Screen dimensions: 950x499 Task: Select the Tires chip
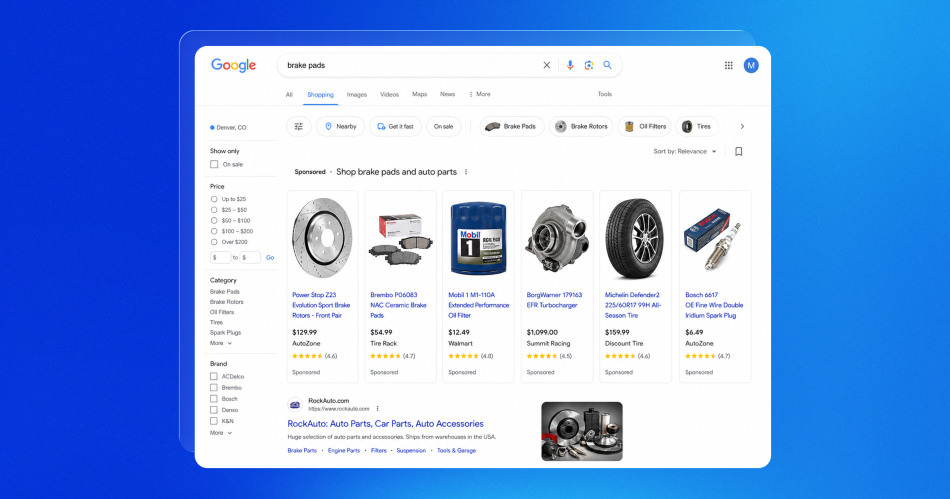pyautogui.click(x=697, y=127)
